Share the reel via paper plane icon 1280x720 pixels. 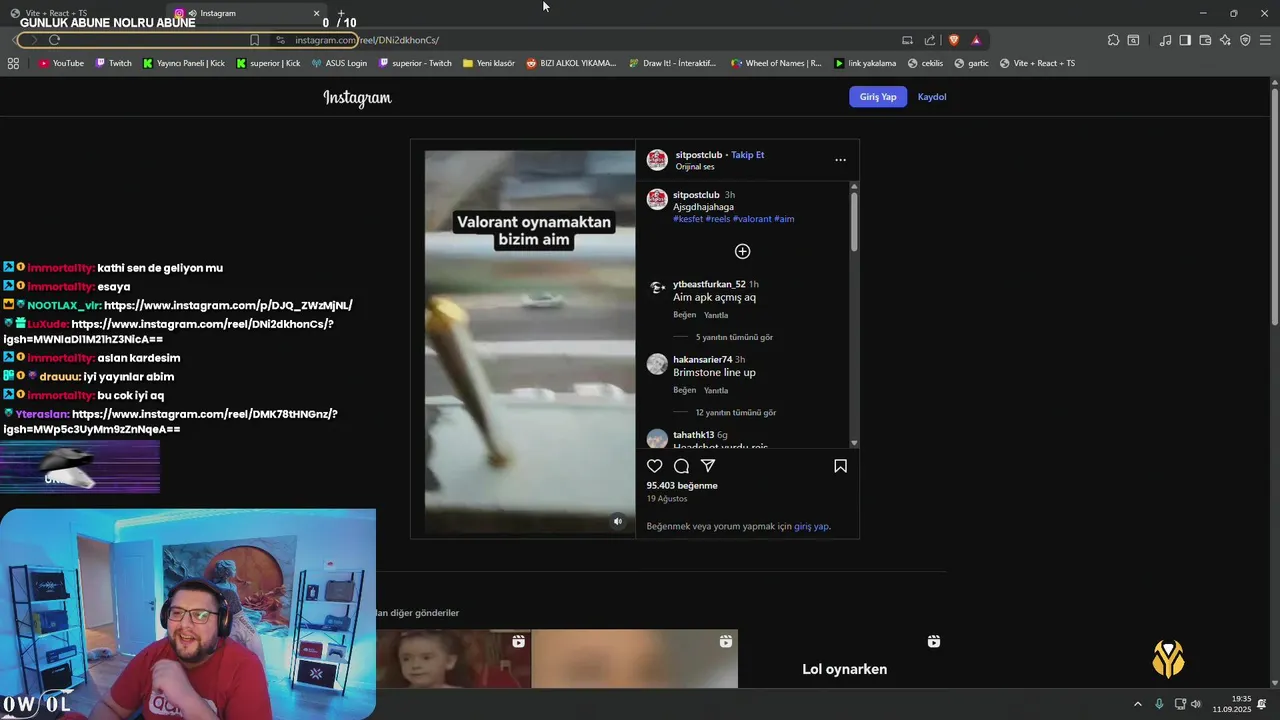(708, 466)
